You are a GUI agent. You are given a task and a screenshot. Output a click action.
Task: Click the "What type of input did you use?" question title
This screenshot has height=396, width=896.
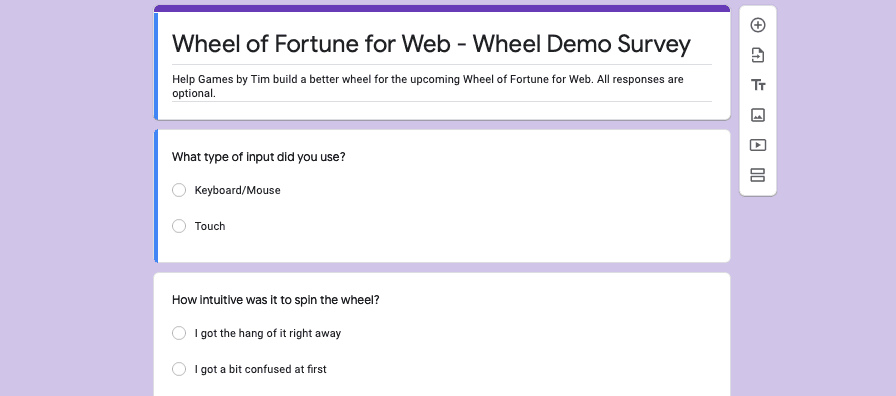tap(258, 157)
